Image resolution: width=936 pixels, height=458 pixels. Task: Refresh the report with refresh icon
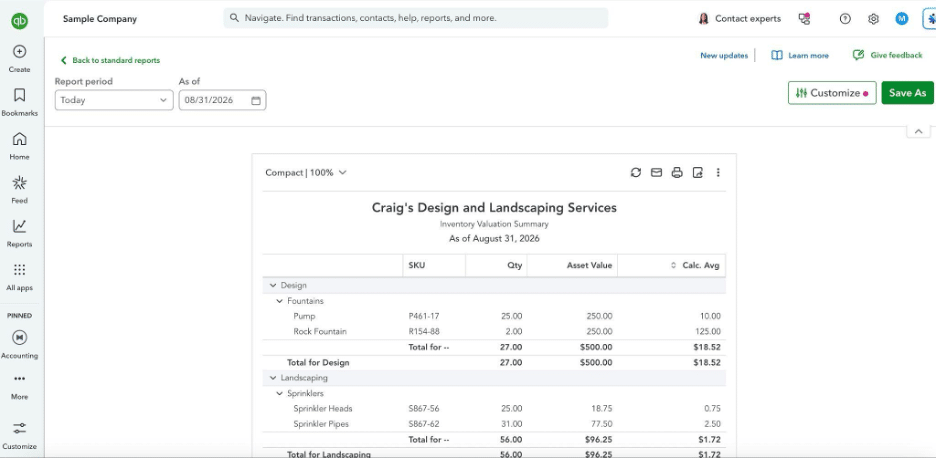click(x=636, y=173)
